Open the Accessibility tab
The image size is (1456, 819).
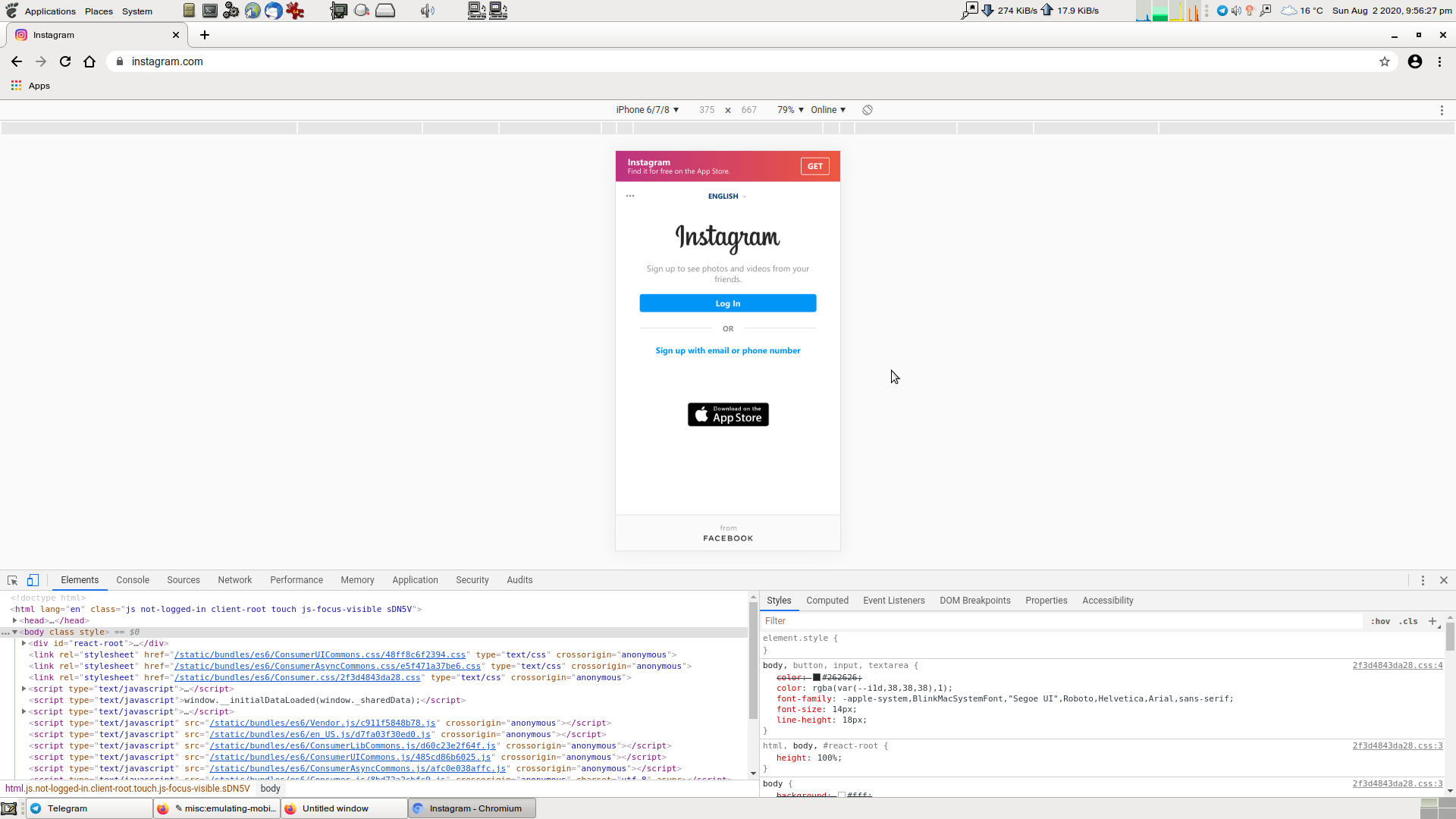click(x=1107, y=601)
